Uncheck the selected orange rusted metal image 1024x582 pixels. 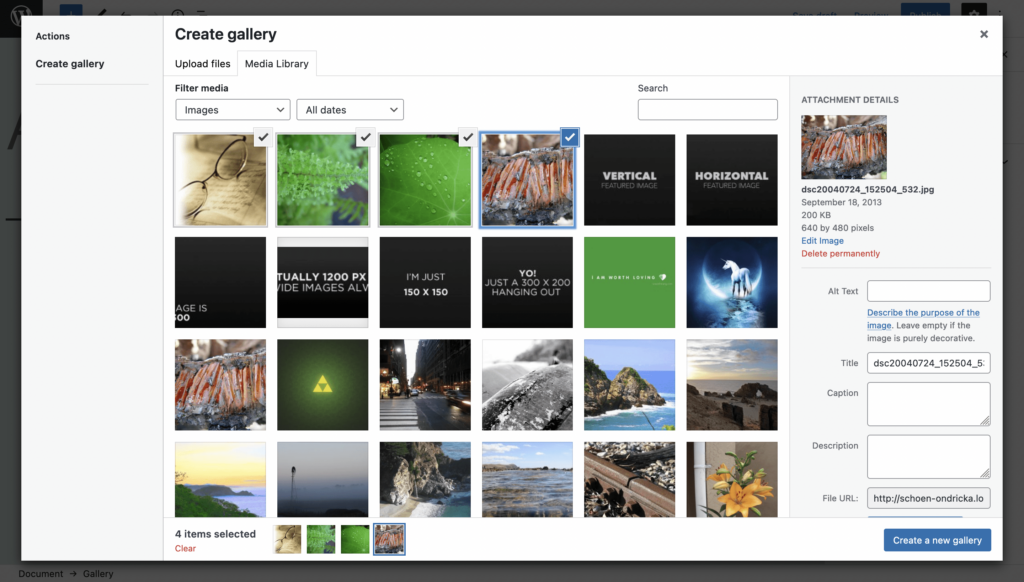tap(569, 137)
